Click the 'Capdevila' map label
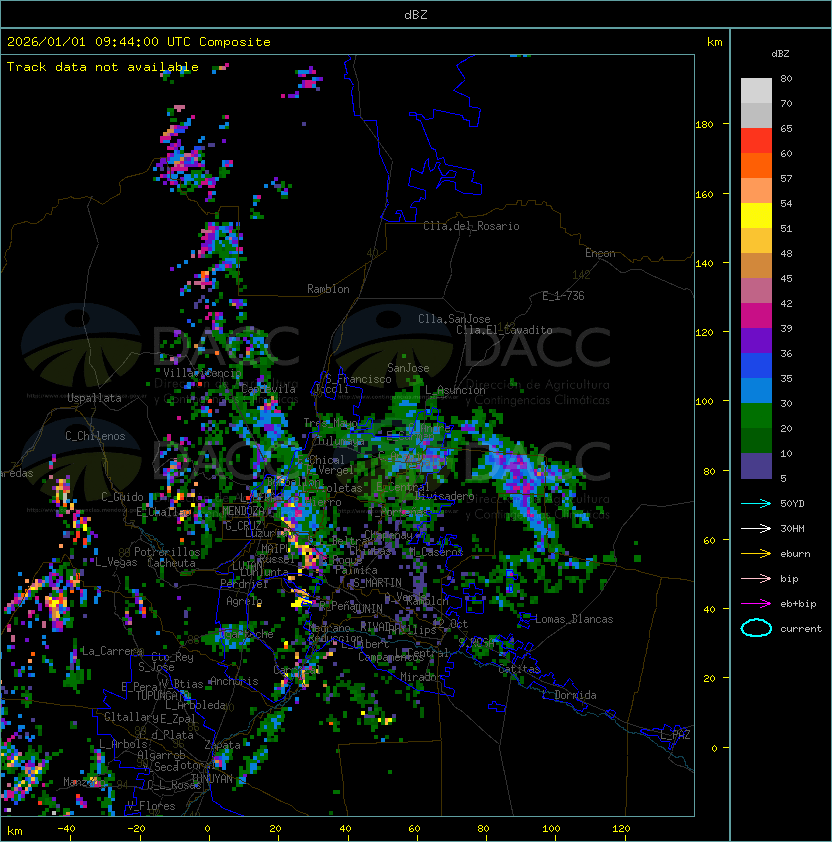This screenshot has width=832, height=842. (268, 389)
